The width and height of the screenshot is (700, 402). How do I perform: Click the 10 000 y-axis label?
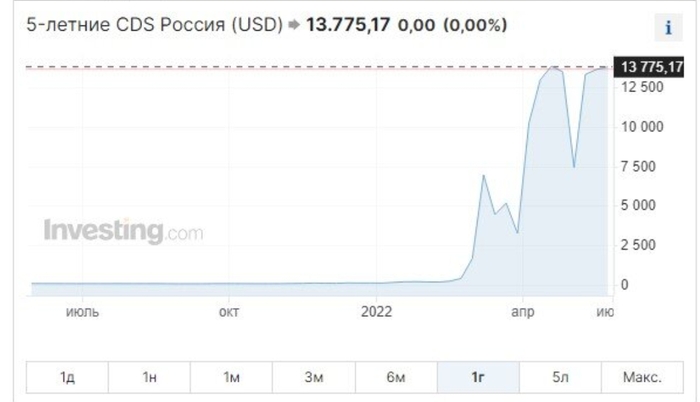pos(642,126)
